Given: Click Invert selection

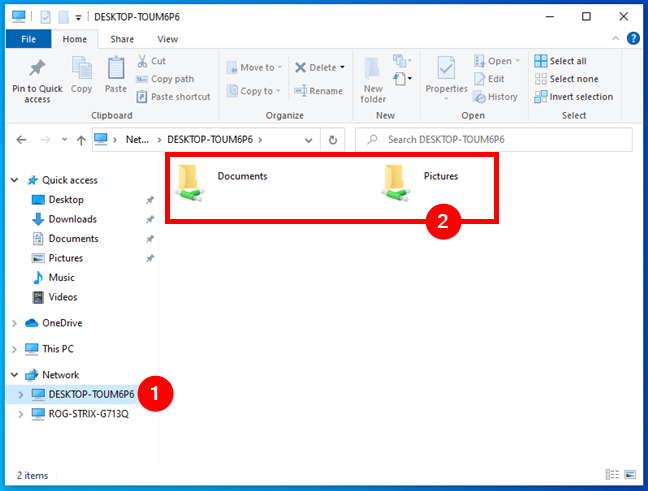Looking at the screenshot, I should tap(574, 97).
